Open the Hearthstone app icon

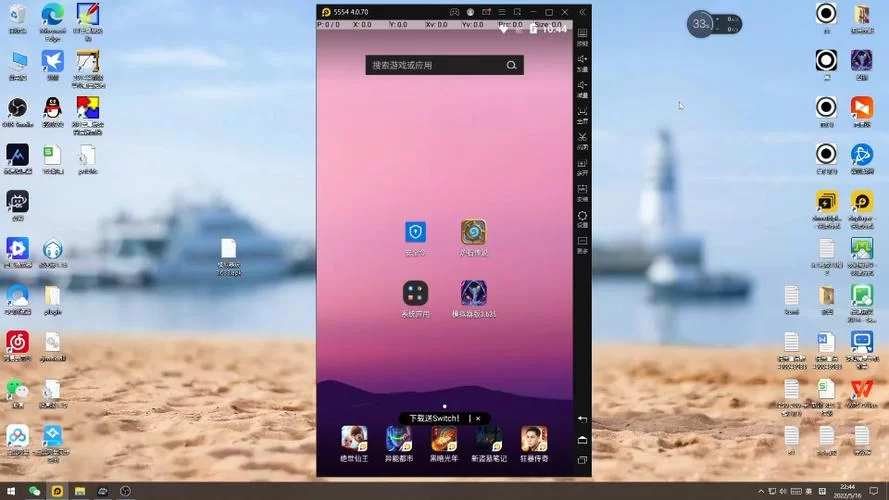[473, 233]
